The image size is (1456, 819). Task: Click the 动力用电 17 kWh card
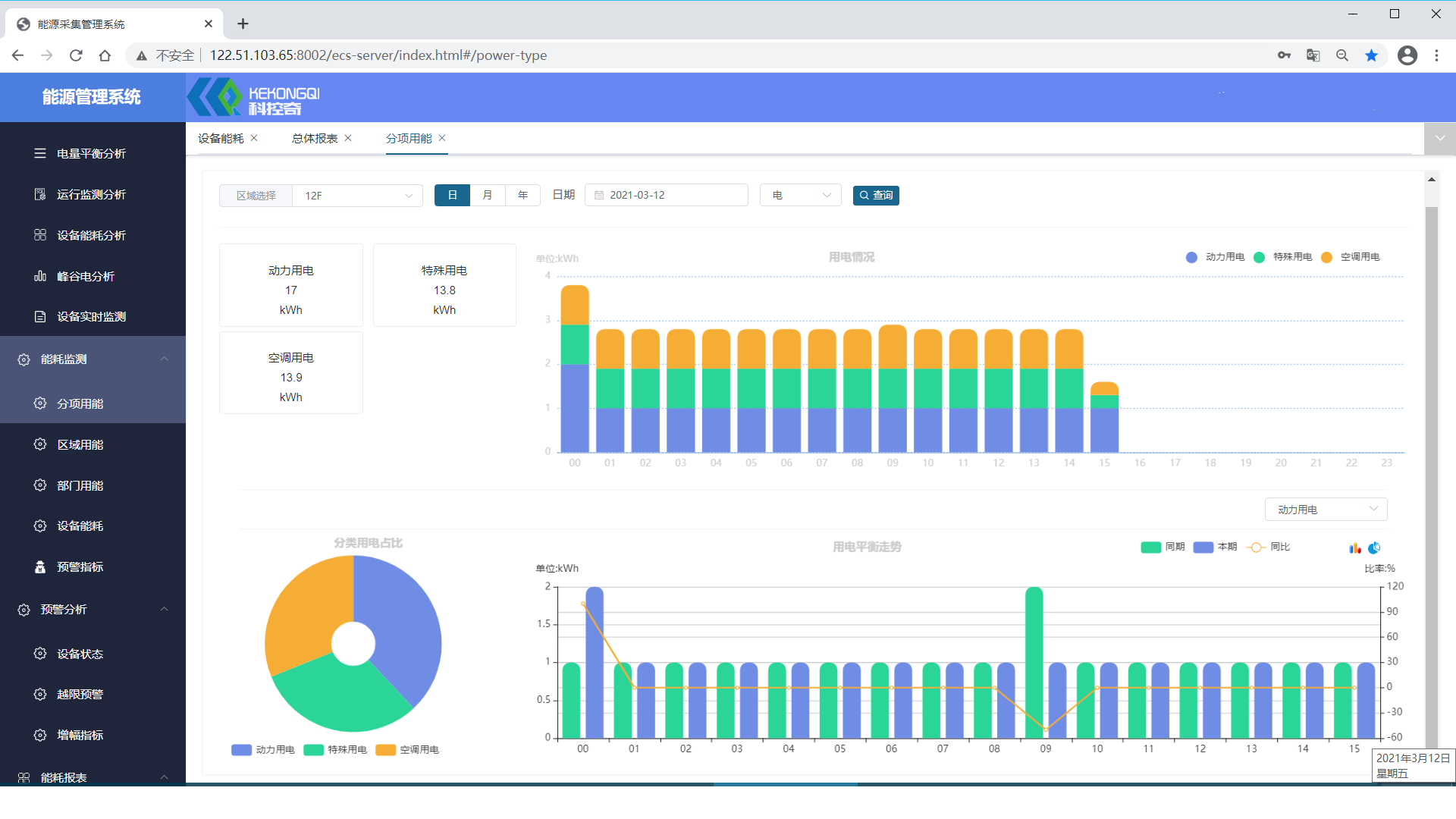pos(291,285)
